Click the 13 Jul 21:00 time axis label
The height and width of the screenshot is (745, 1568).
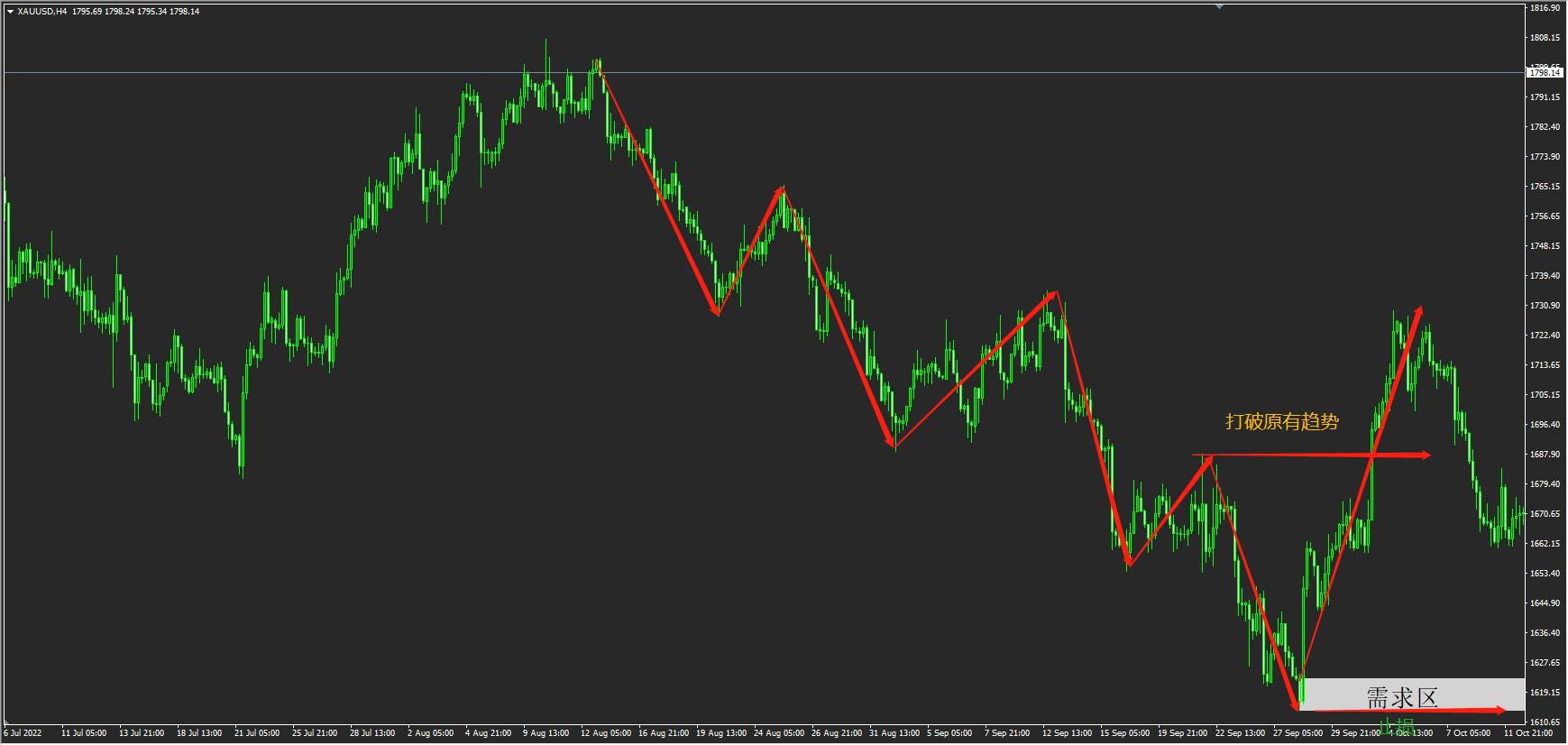142,734
